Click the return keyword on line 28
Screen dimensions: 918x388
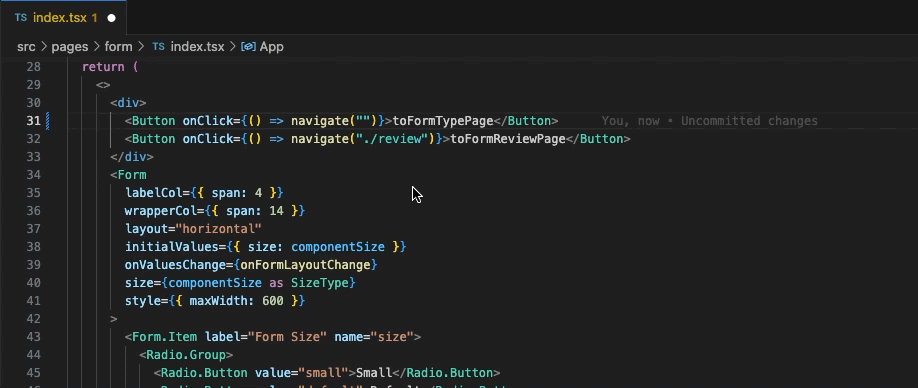pos(103,67)
